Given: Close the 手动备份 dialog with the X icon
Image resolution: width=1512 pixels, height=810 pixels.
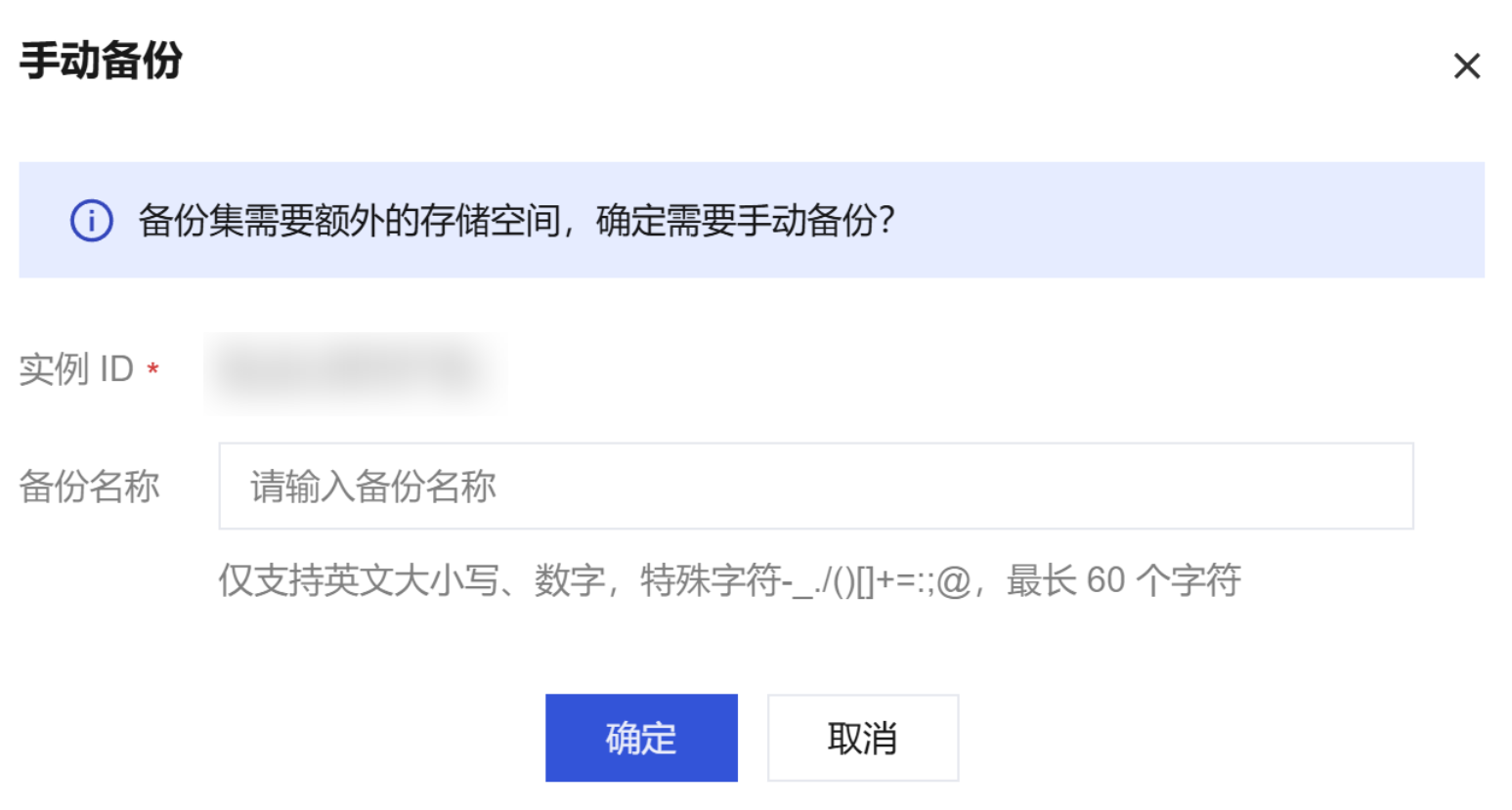Looking at the screenshot, I should [x=1466, y=66].
